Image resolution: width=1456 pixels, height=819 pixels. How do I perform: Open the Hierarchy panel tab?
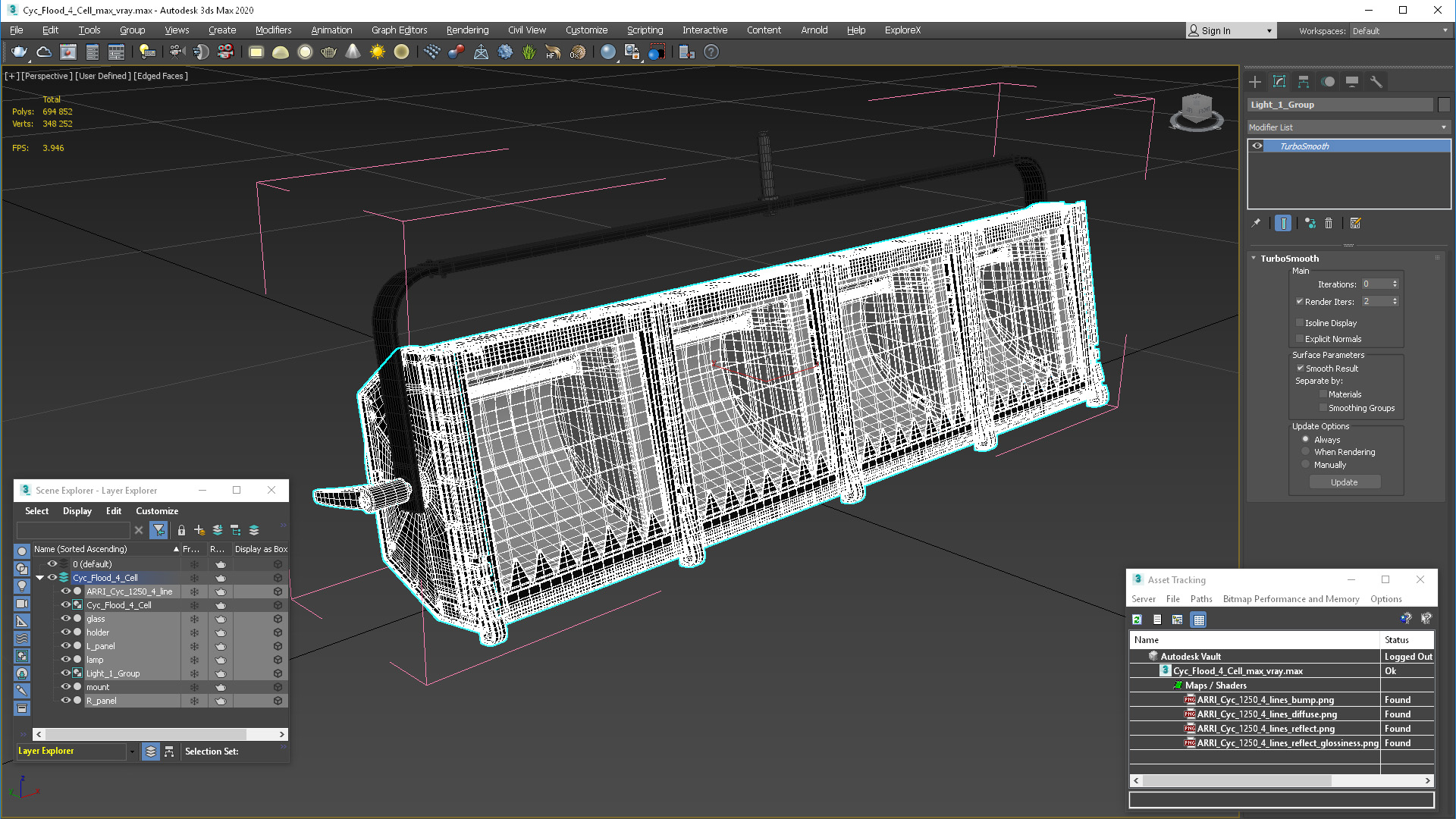[1304, 82]
